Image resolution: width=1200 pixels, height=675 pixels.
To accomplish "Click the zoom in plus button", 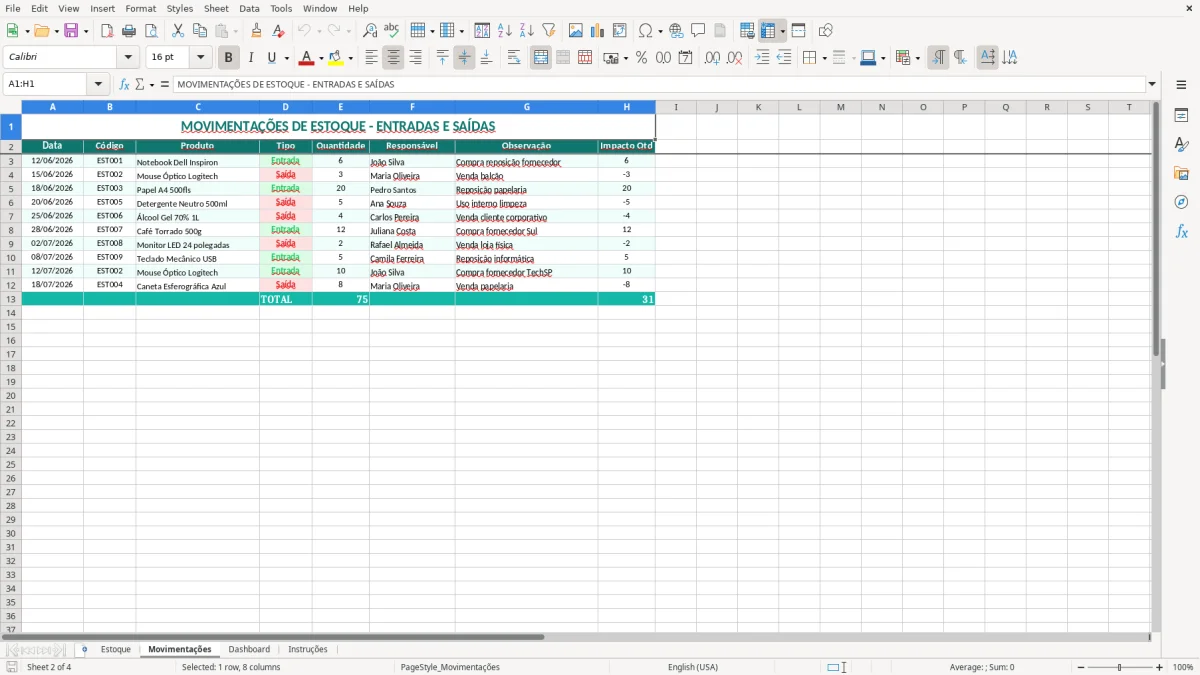I will [1160, 667].
